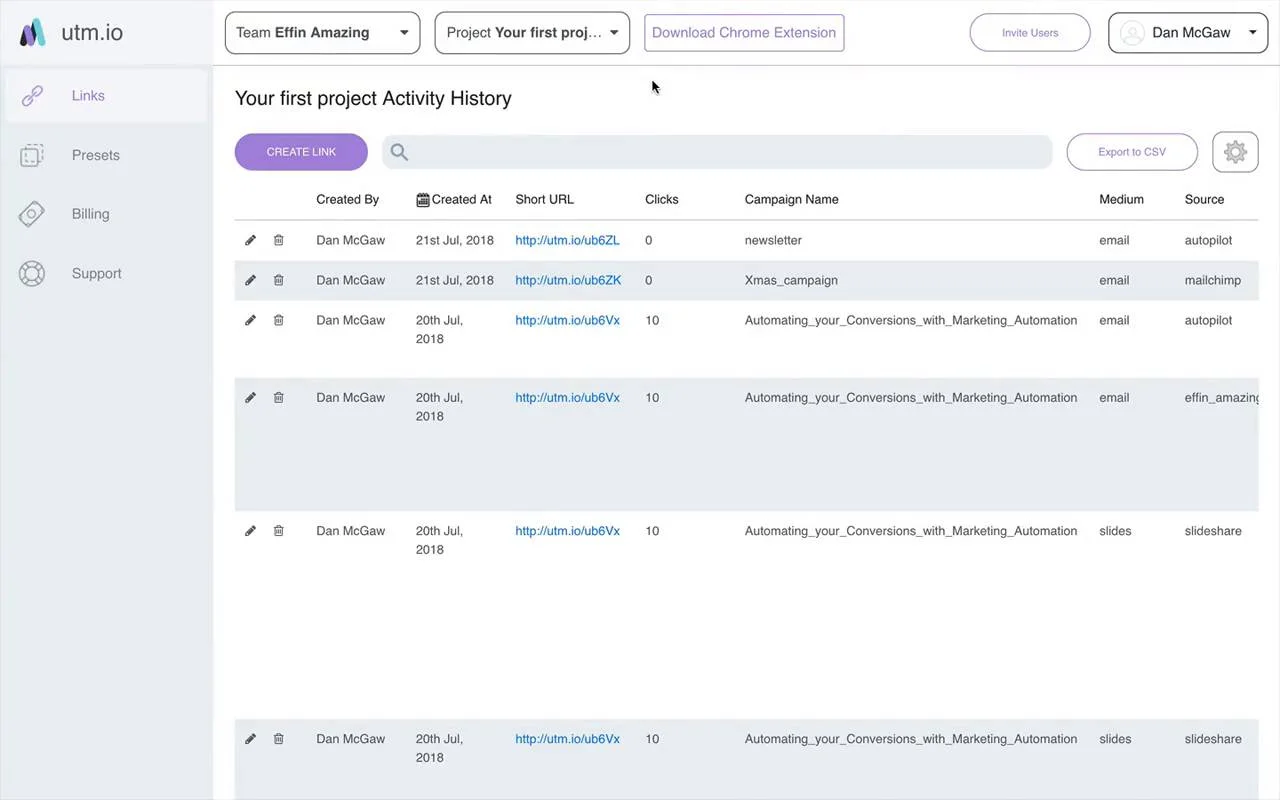This screenshot has height=800, width=1280.
Task: Click inside the search input field
Action: pyautogui.click(x=700, y=151)
